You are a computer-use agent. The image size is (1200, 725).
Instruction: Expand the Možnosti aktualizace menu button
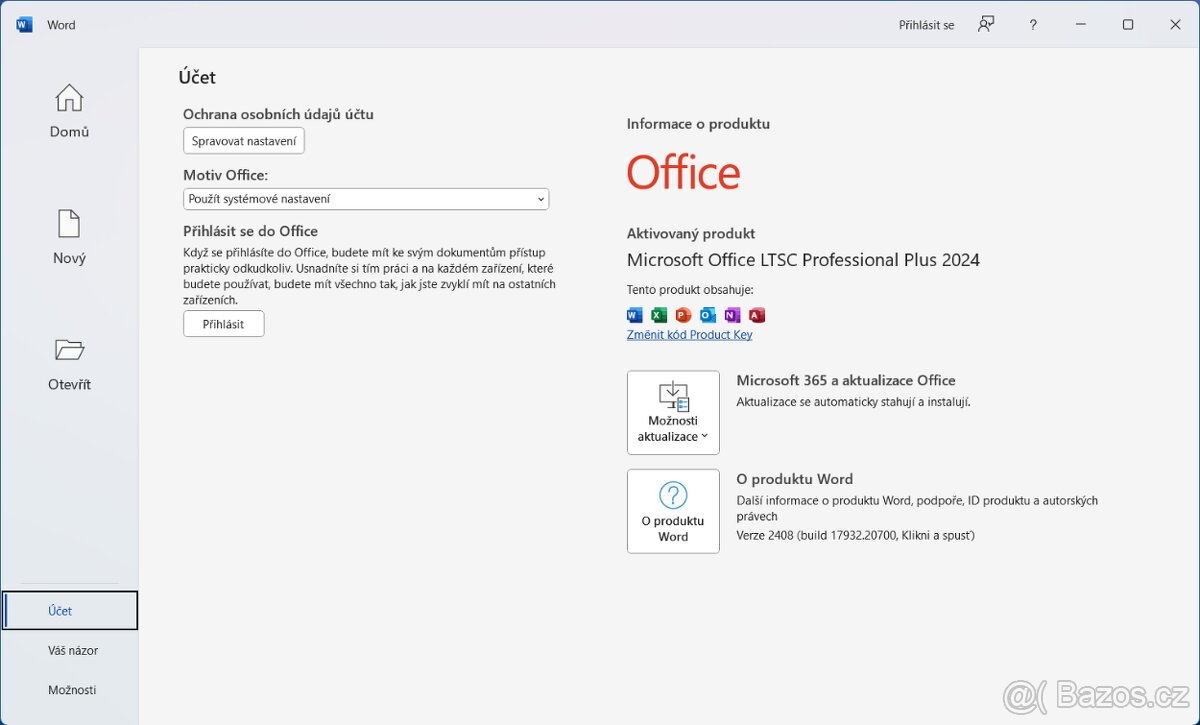click(673, 413)
